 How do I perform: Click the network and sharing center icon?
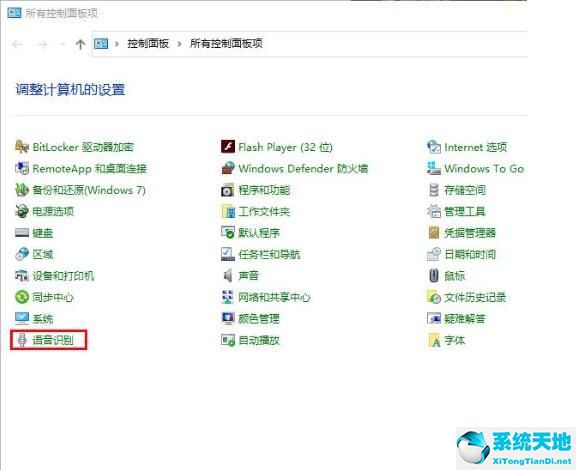[228, 297]
